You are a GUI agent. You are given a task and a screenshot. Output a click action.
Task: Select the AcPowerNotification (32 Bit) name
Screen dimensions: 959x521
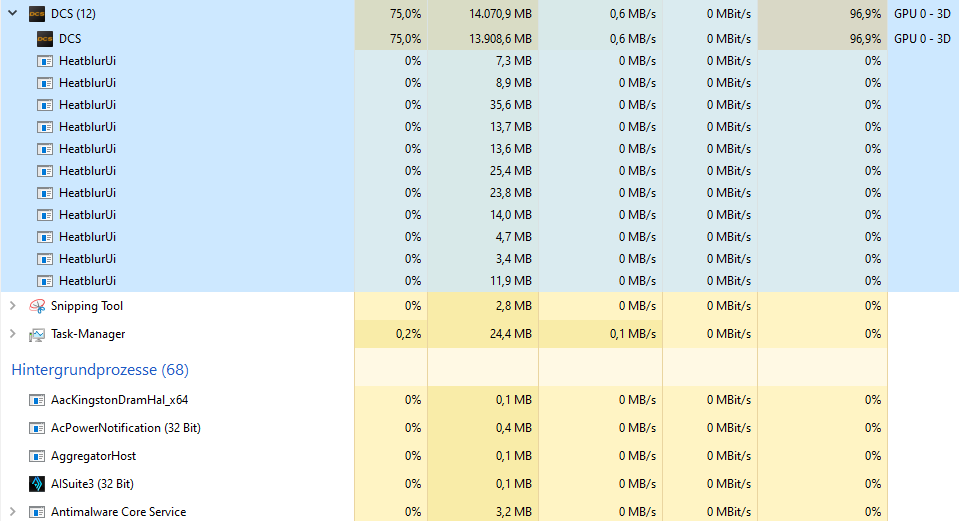point(125,428)
